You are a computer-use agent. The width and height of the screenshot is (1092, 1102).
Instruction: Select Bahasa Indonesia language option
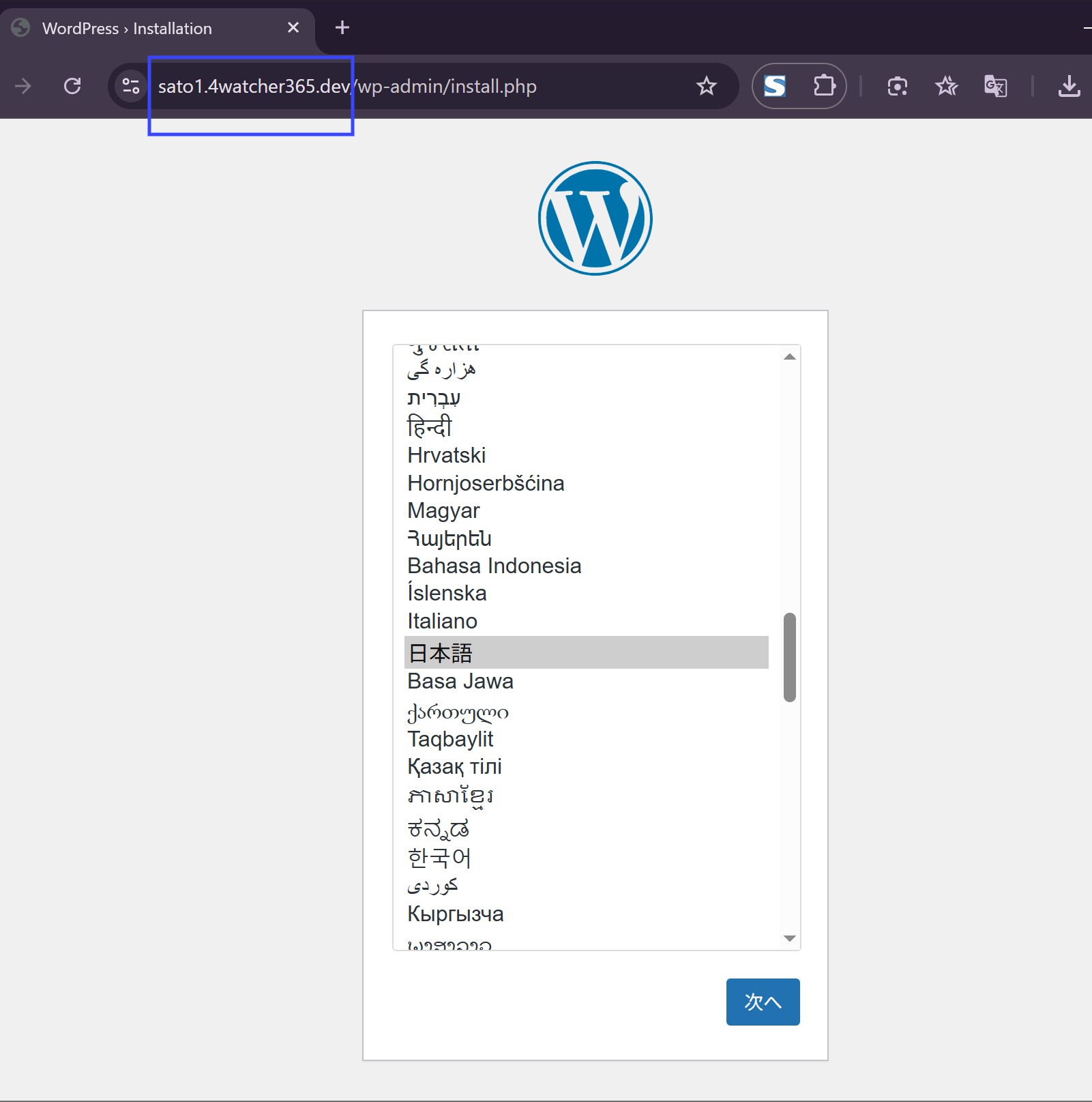click(x=587, y=566)
